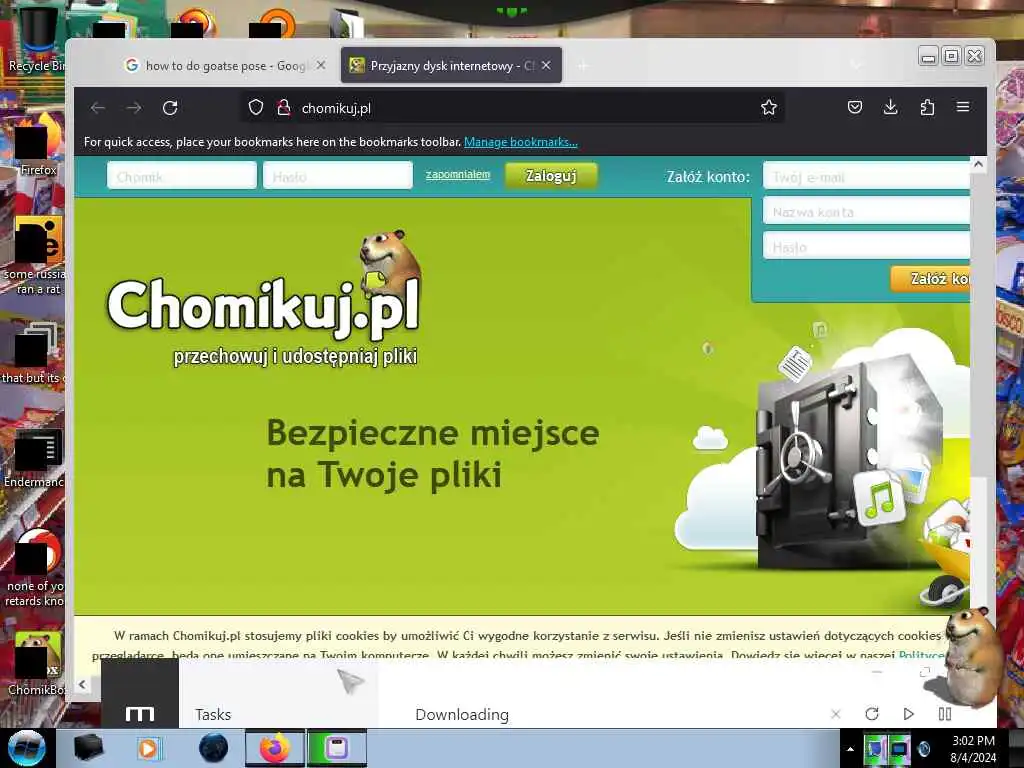Click the horizontal scrollbar left arrow
The width and height of the screenshot is (1024, 768).
coord(82,684)
